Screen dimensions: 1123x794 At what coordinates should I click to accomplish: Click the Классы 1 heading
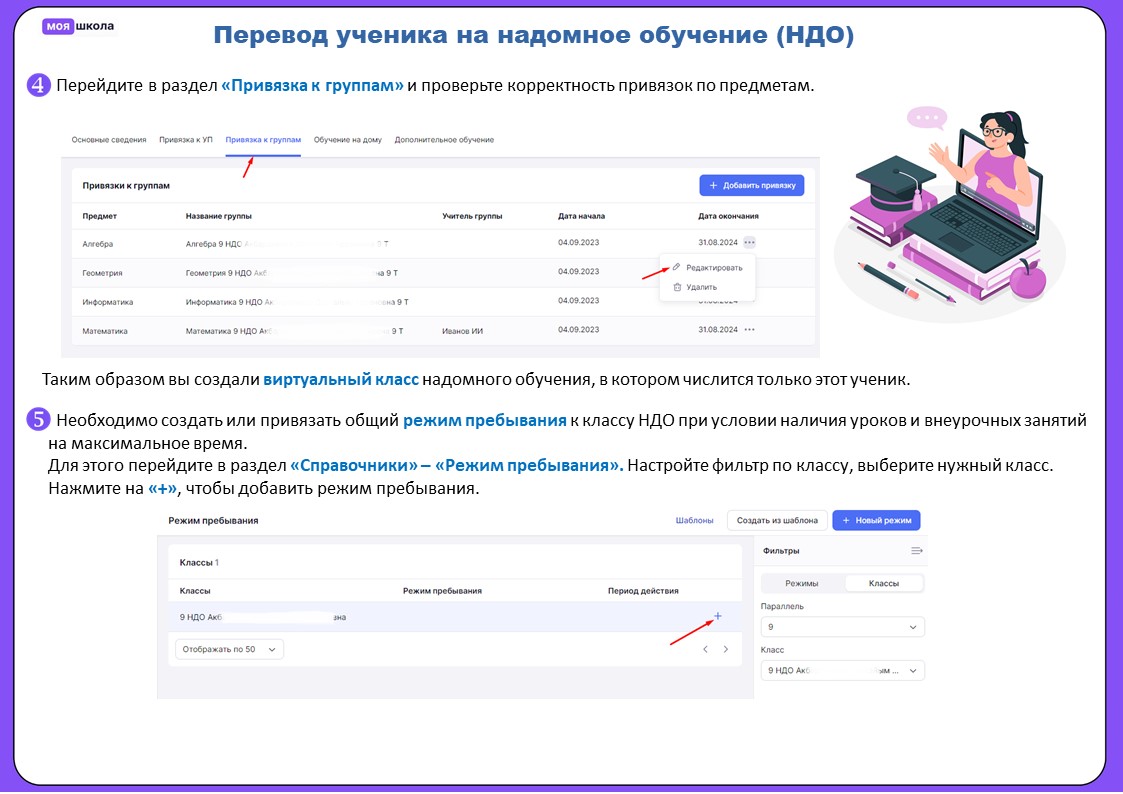(x=199, y=563)
